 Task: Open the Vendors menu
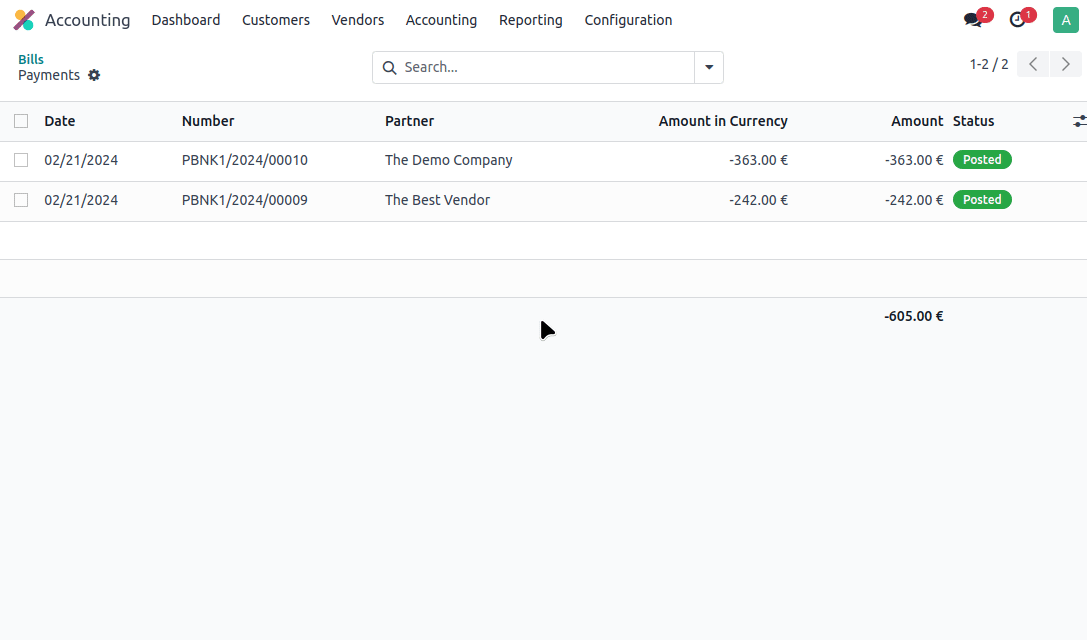(357, 20)
